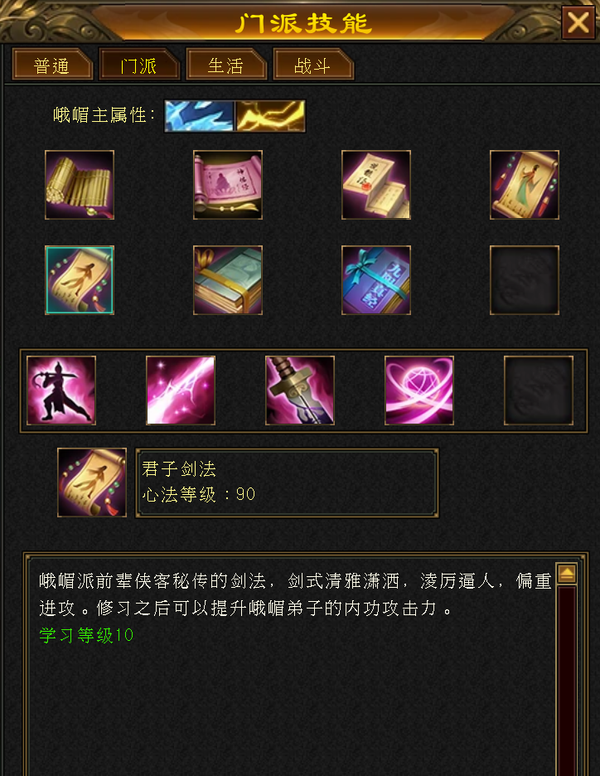Click the paper letters skill icon
The height and width of the screenshot is (776, 600).
pos(376,185)
